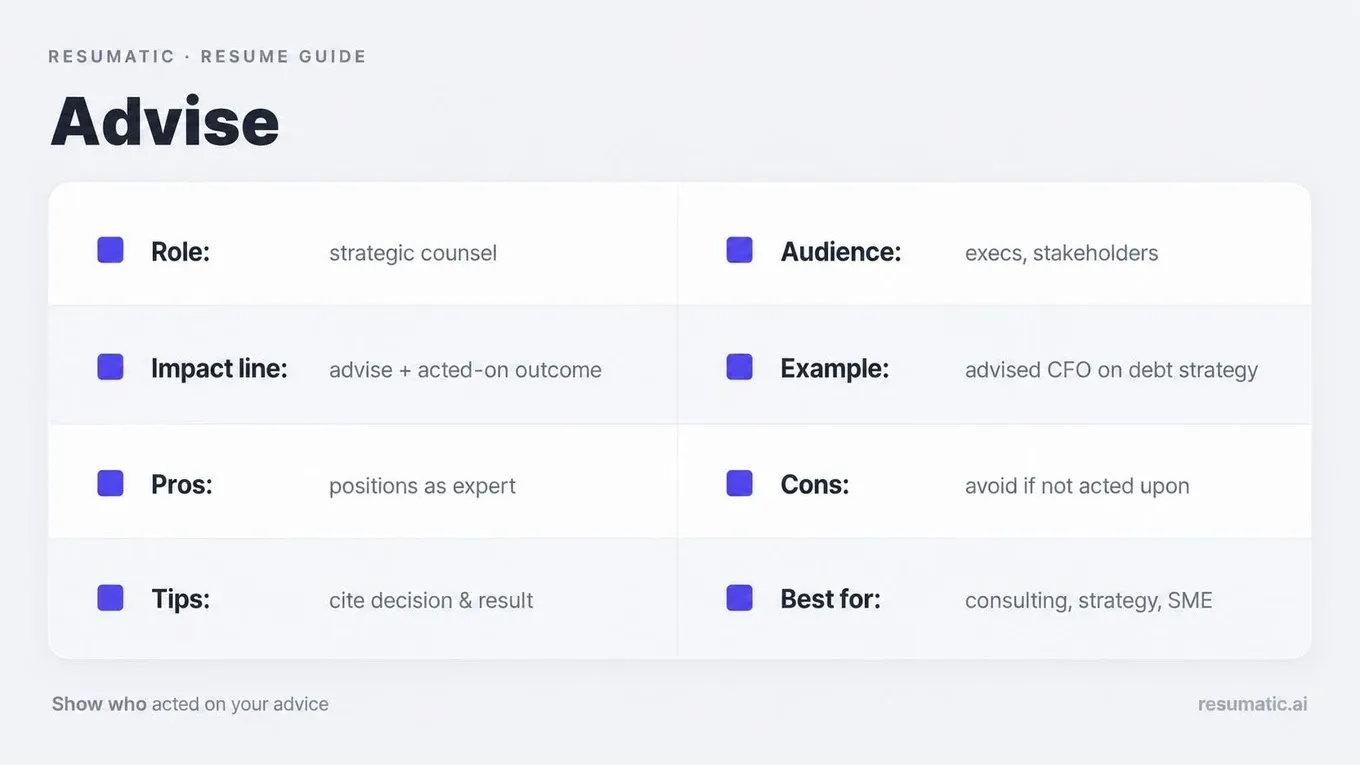Click the purple square beside Best for
1360x765 pixels.
point(739,598)
